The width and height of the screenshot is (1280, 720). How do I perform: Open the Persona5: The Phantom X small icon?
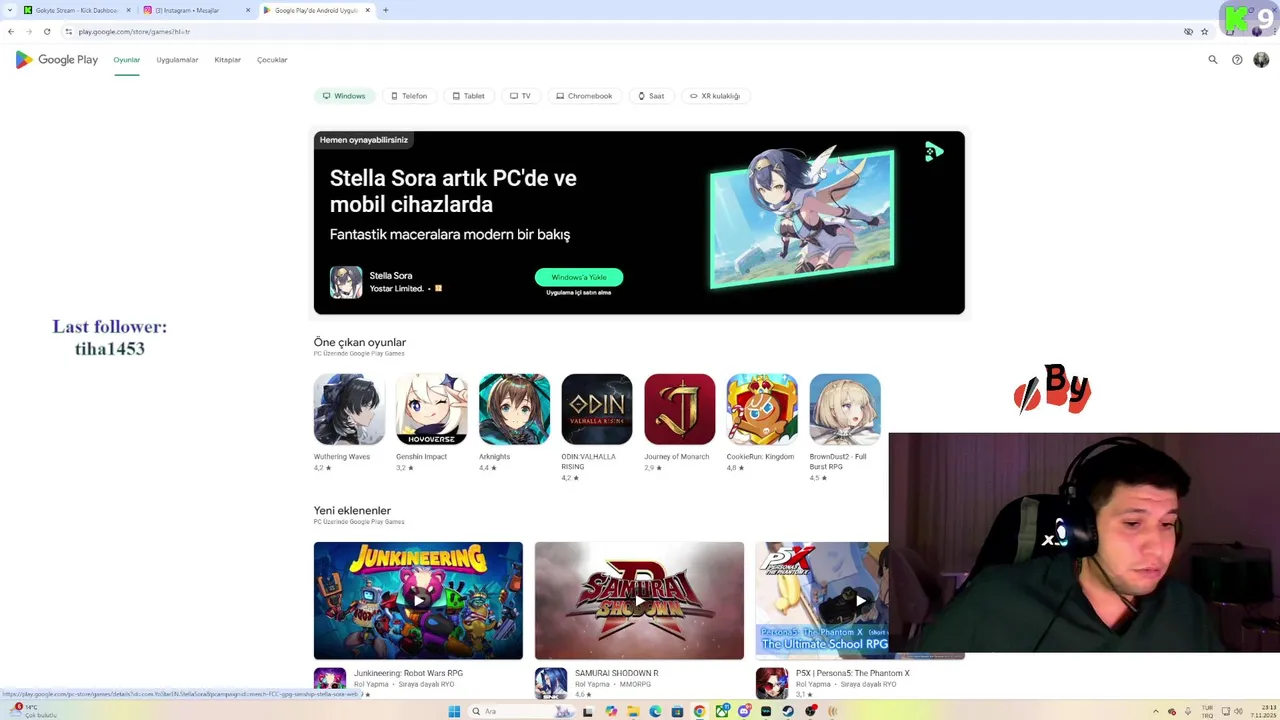click(x=772, y=683)
